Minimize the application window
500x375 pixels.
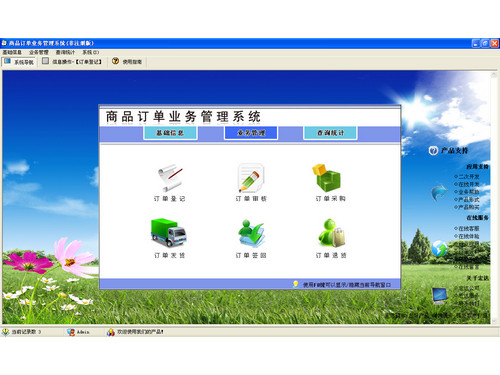[476, 43]
